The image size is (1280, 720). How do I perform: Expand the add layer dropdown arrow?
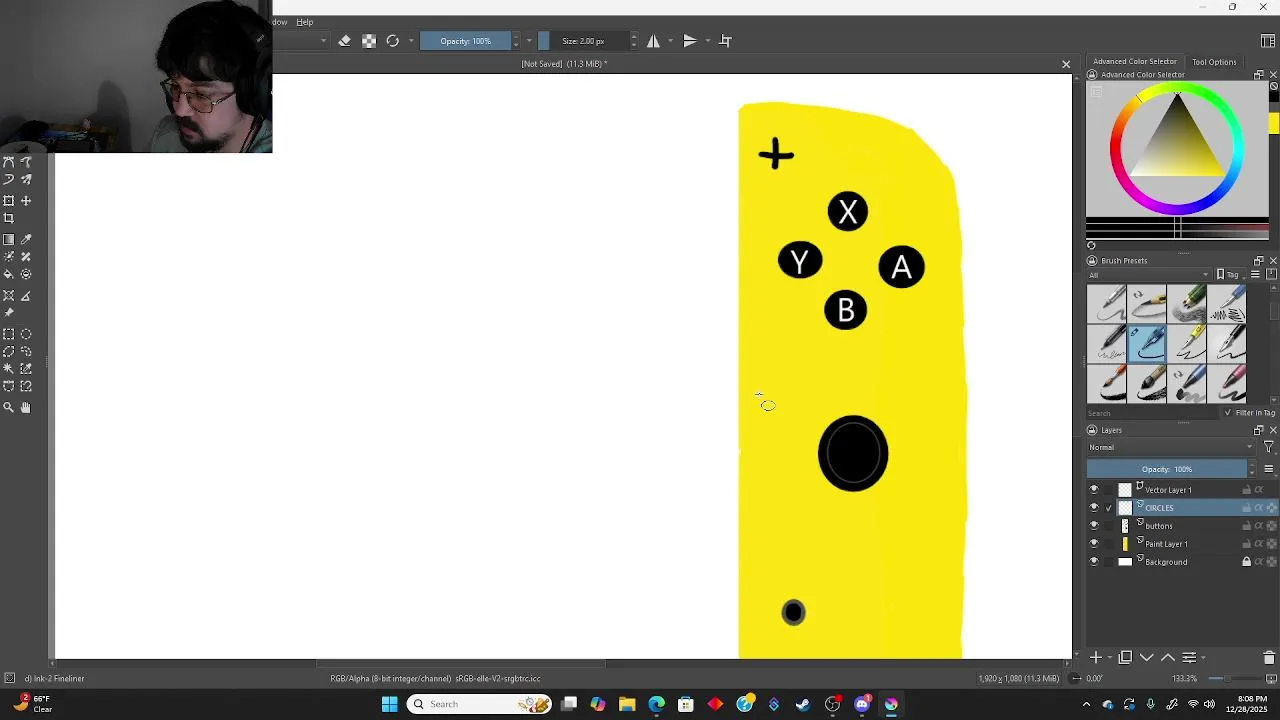(1108, 658)
